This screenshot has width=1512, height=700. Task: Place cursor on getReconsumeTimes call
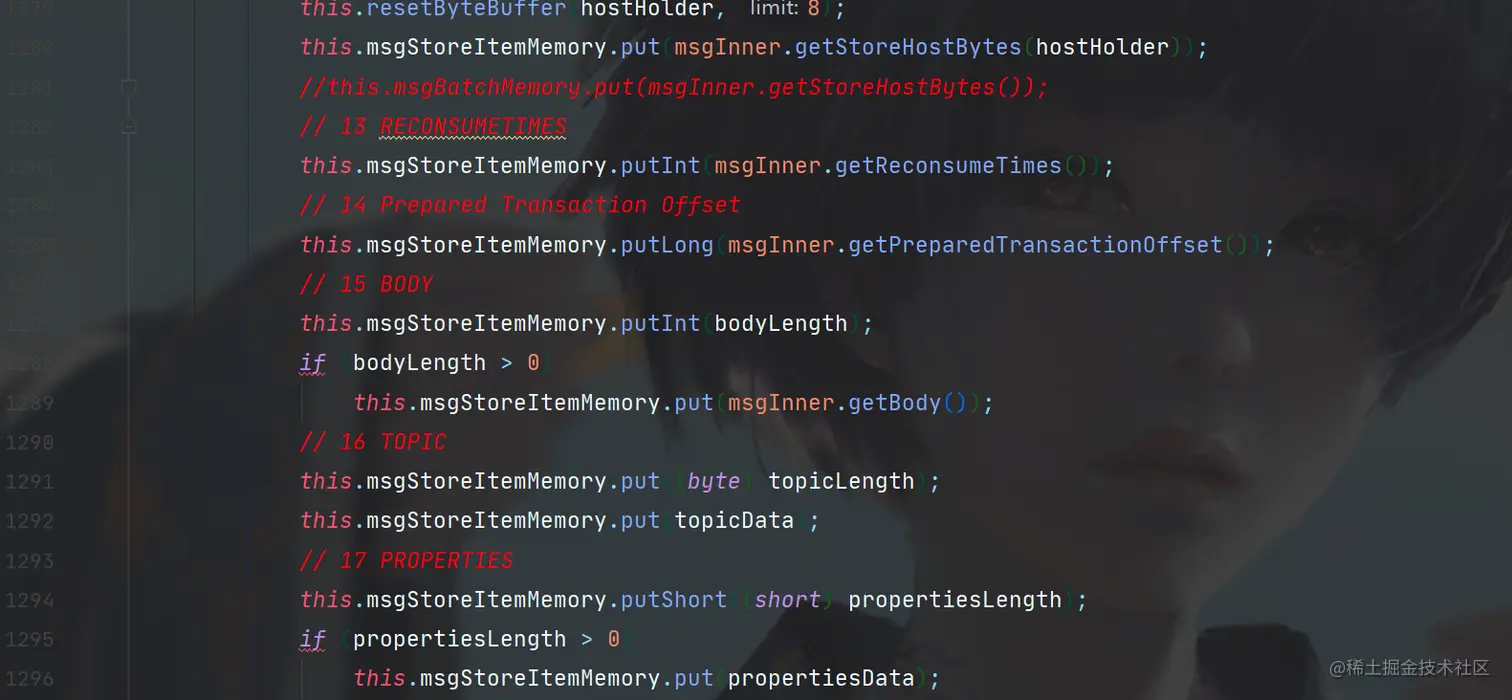948,166
